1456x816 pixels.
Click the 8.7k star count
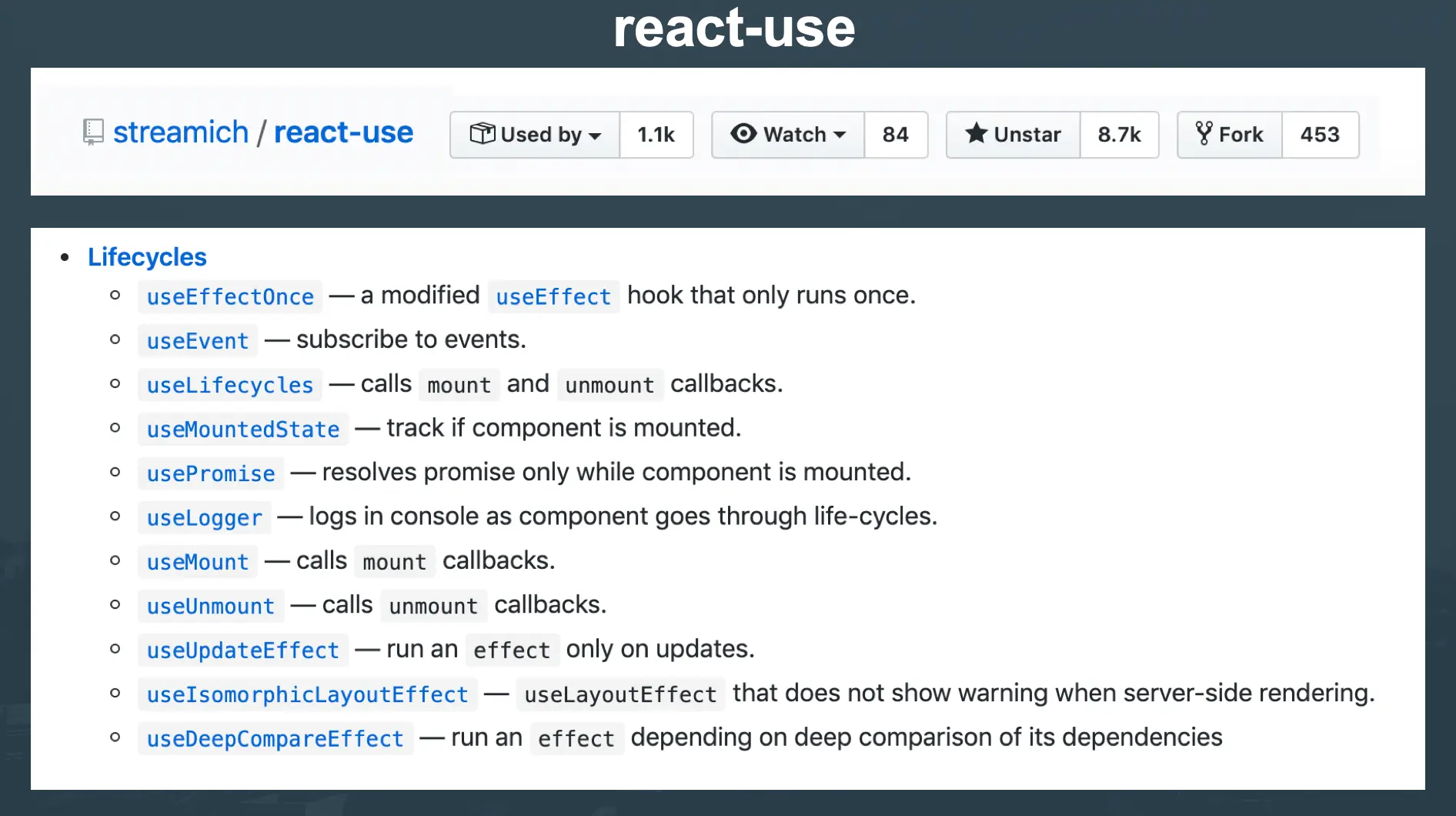(x=1120, y=134)
